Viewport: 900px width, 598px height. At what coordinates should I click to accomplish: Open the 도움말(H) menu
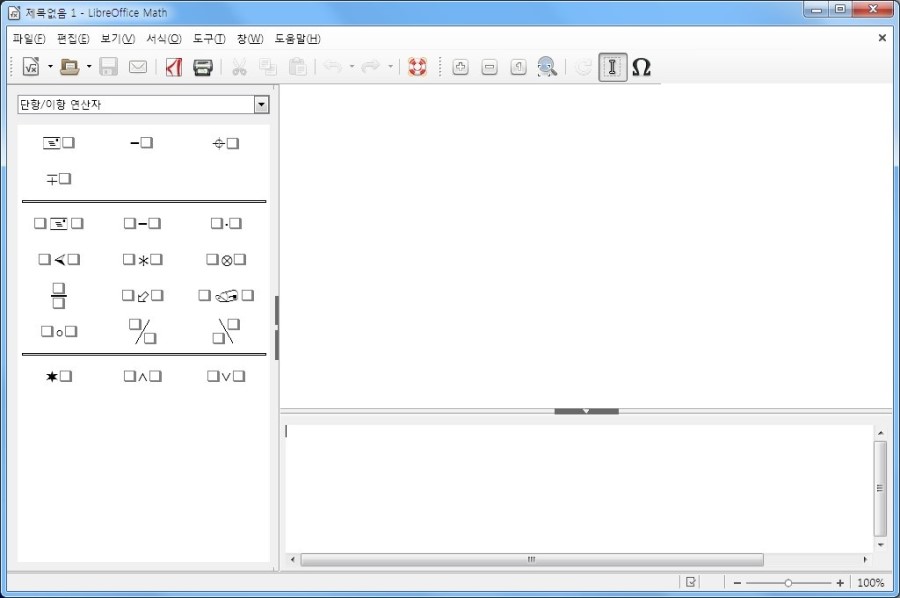pyautogui.click(x=297, y=38)
